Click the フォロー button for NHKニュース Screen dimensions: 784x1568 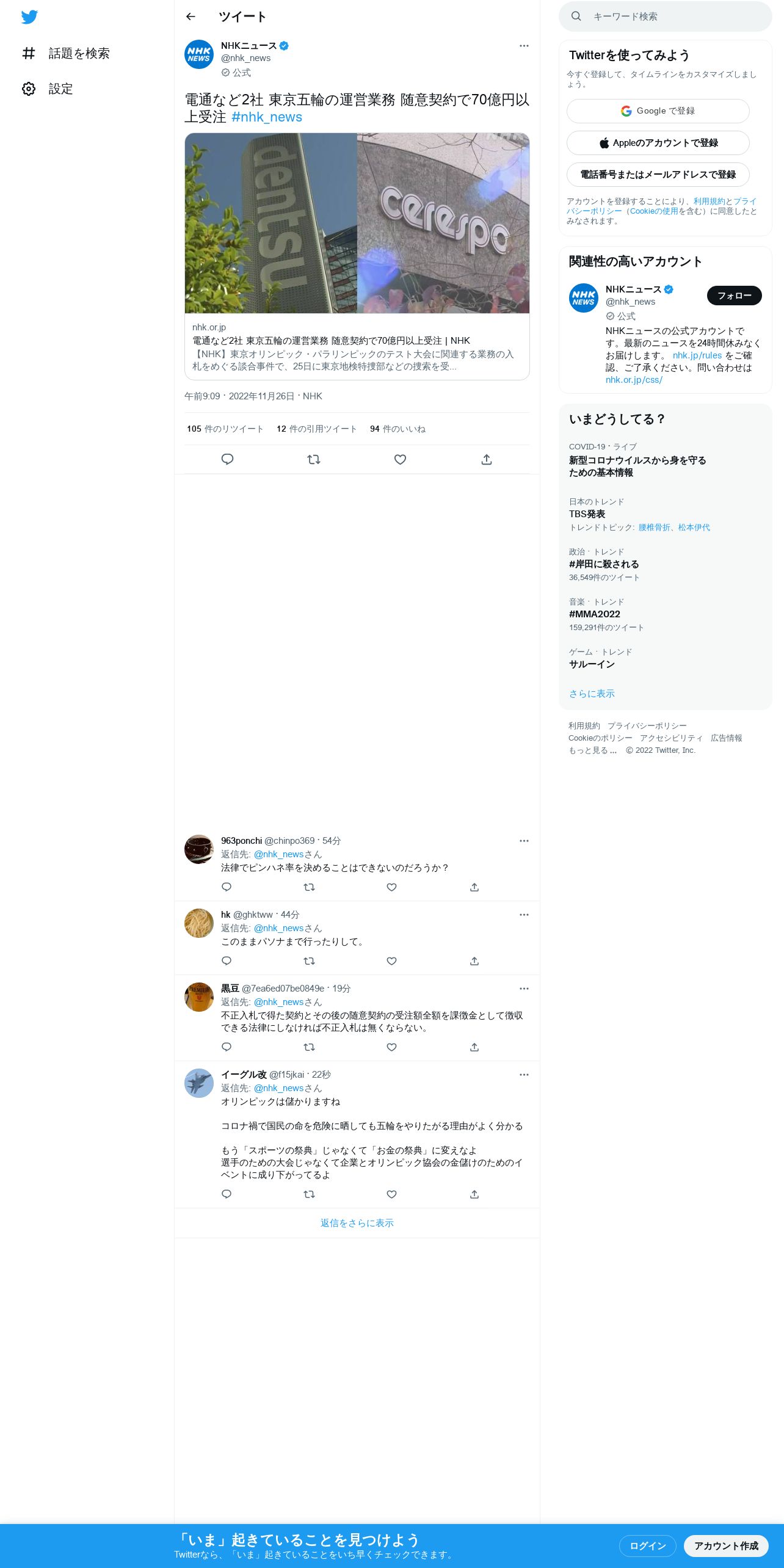pos(735,296)
